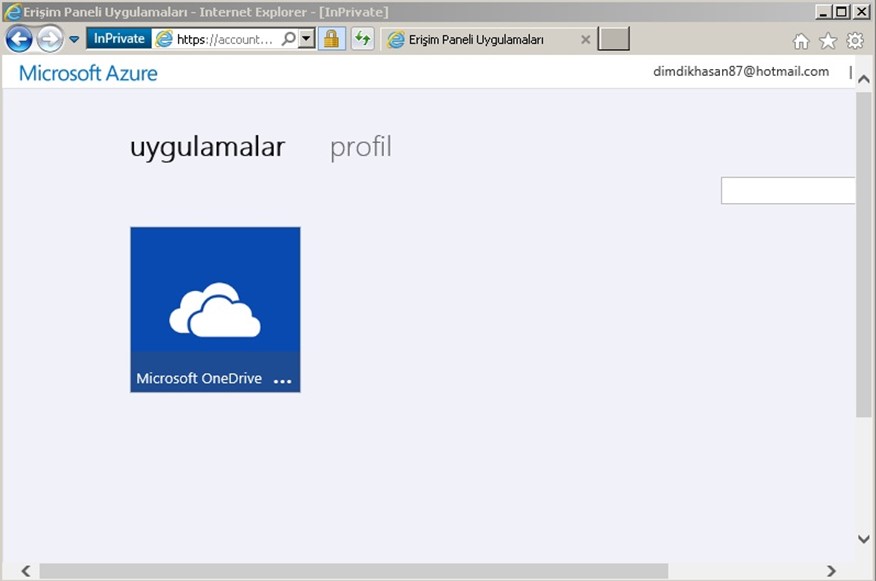This screenshot has height=581, width=876.
Task: Click the browser Forward arrow button
Action: click(50, 39)
